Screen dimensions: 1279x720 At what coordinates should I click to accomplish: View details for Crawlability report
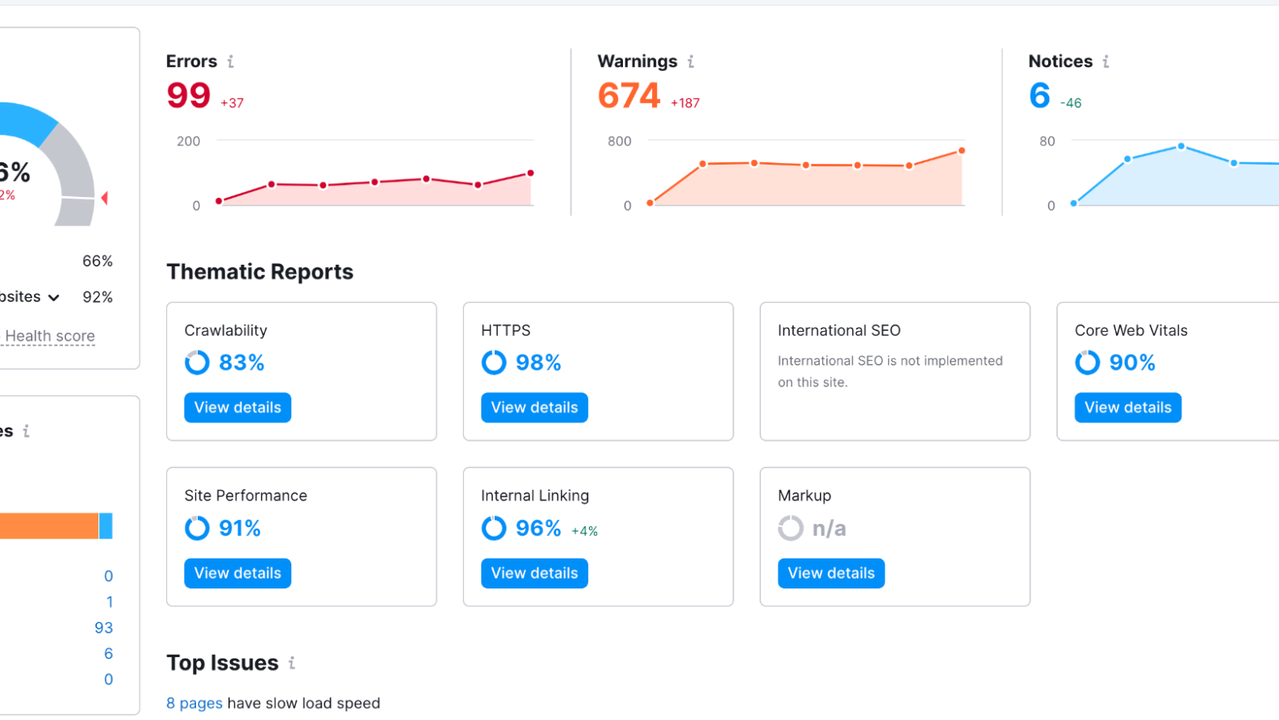(x=237, y=407)
